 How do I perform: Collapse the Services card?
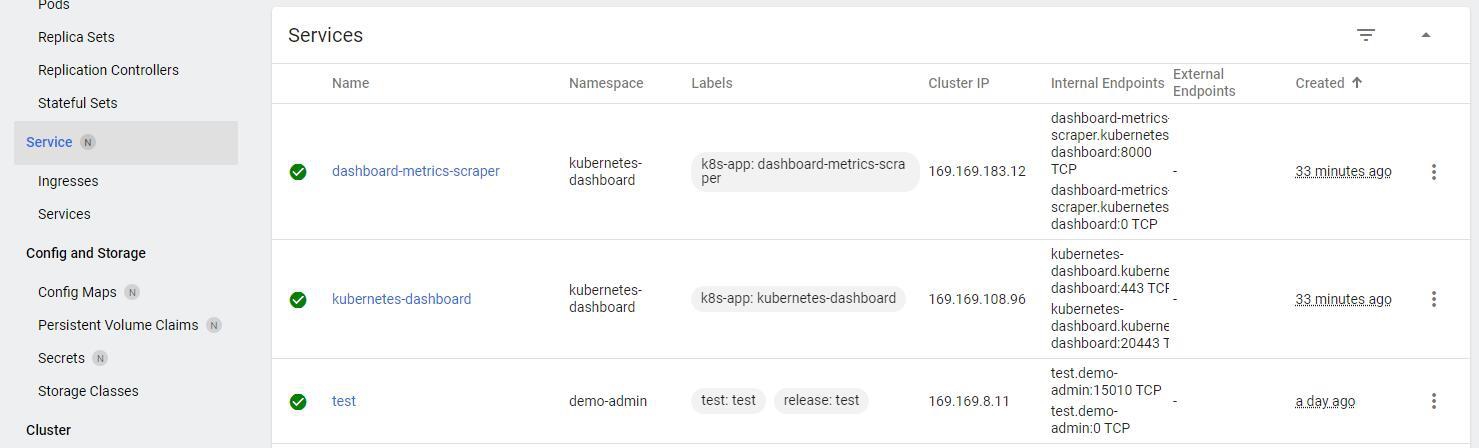pos(1426,35)
